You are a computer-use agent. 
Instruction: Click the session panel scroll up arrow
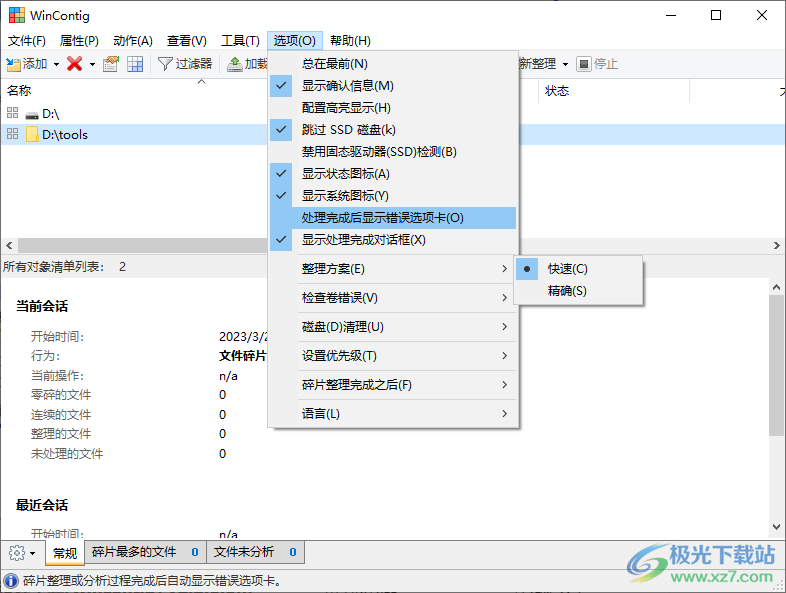tap(776, 287)
